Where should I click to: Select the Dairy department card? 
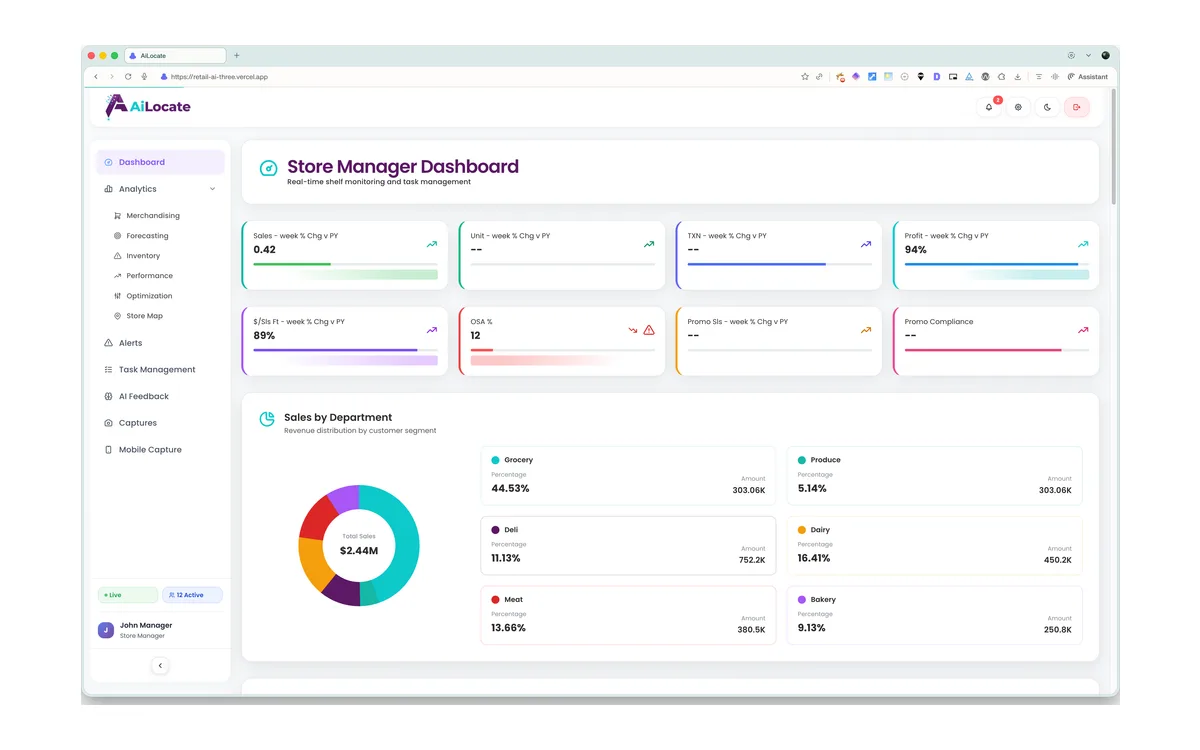point(934,546)
